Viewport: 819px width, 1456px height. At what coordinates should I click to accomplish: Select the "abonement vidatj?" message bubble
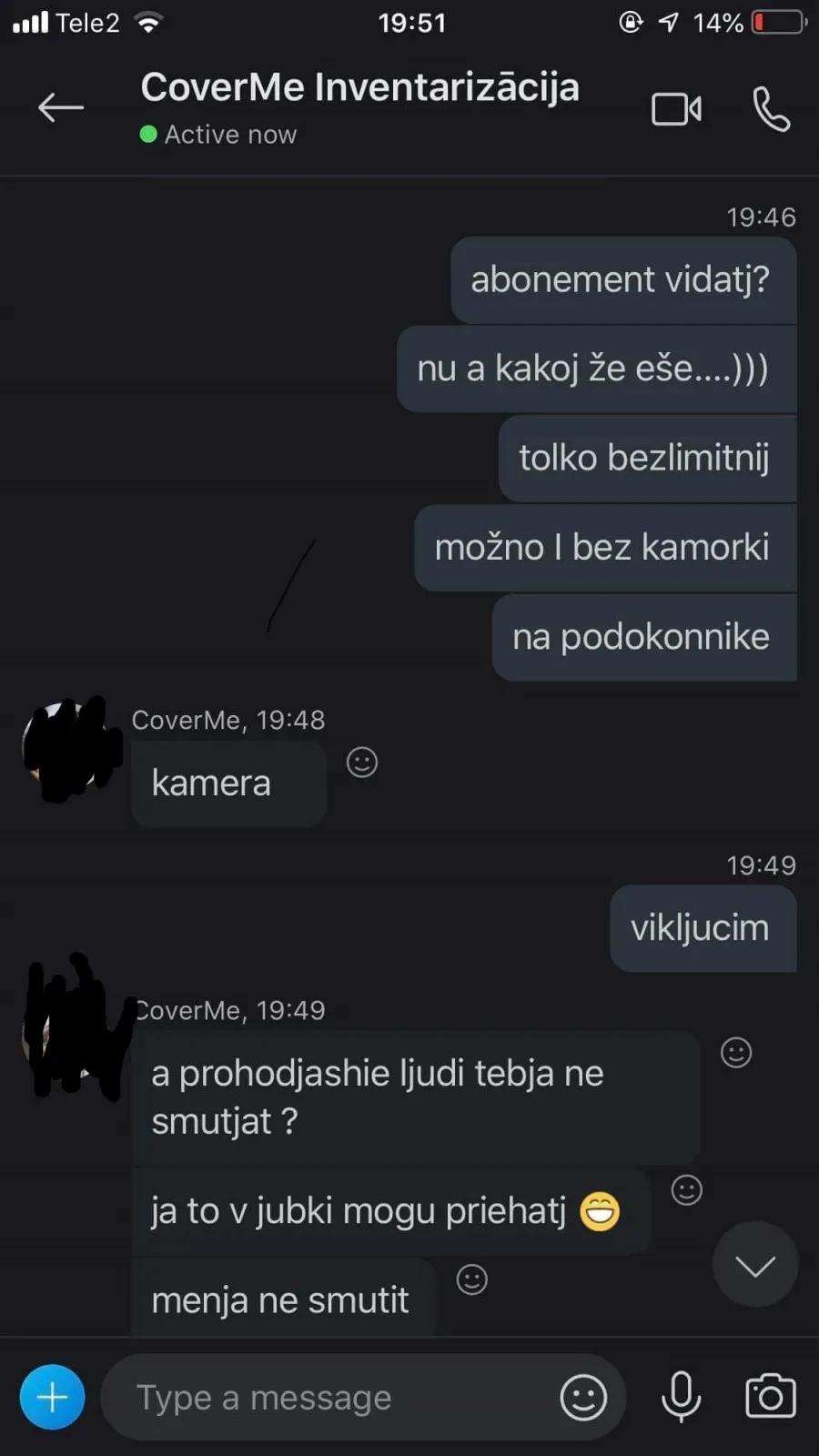[624, 279]
